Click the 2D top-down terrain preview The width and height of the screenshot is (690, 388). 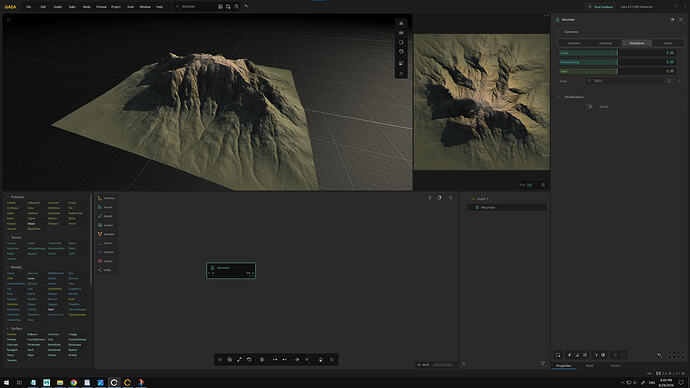(482, 102)
